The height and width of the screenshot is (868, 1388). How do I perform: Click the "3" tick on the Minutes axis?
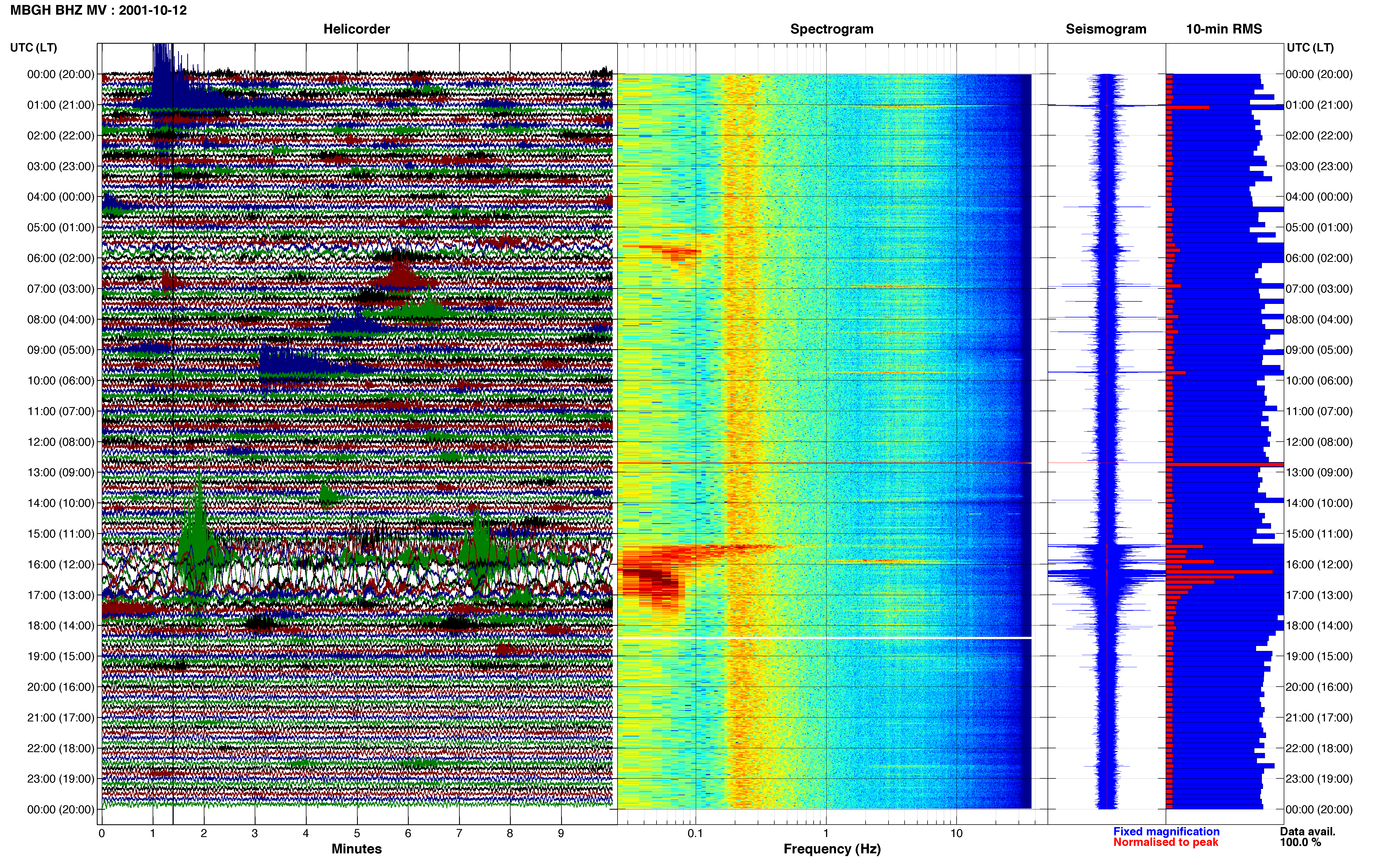click(255, 833)
